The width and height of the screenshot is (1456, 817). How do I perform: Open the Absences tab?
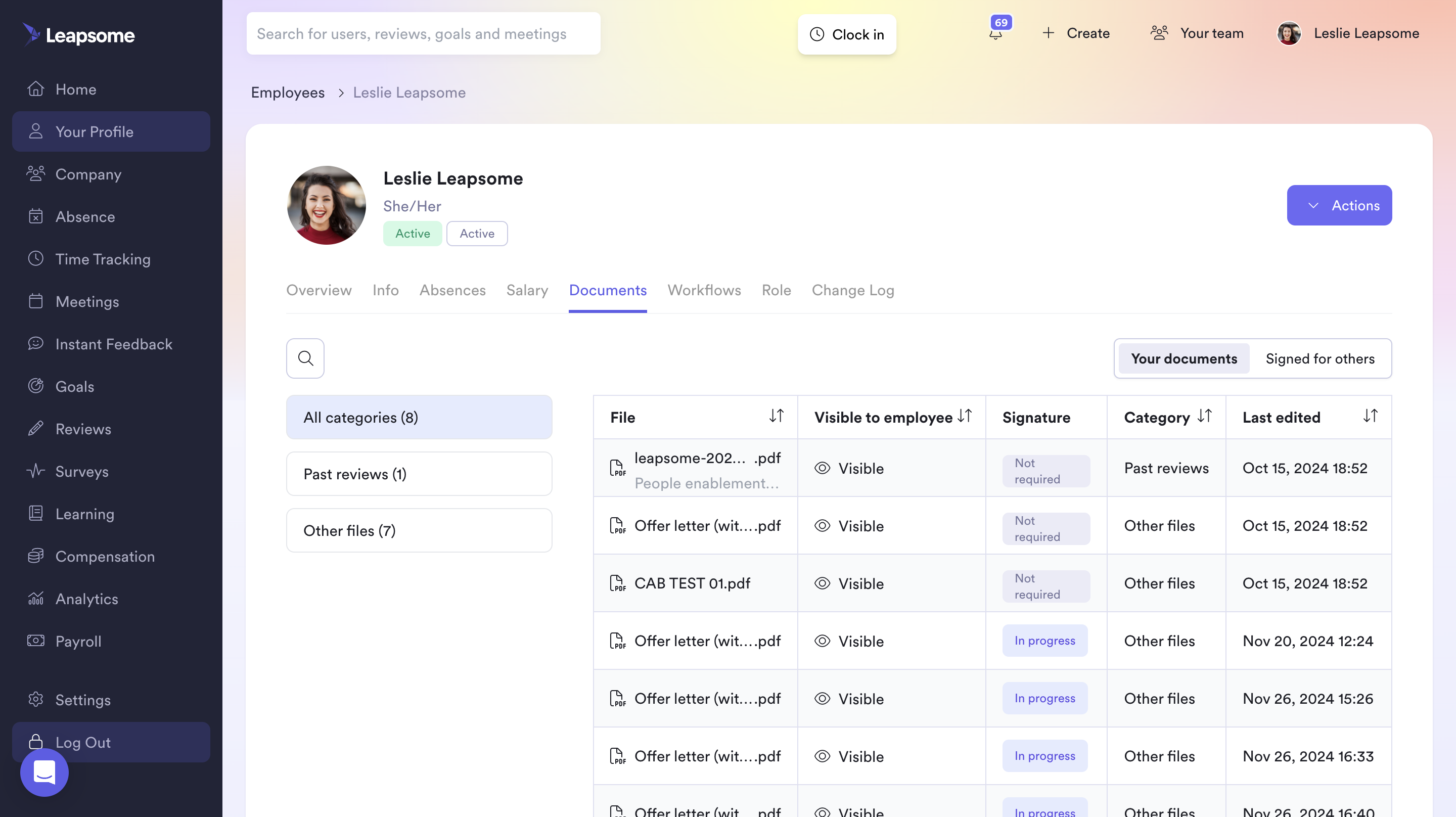point(452,290)
